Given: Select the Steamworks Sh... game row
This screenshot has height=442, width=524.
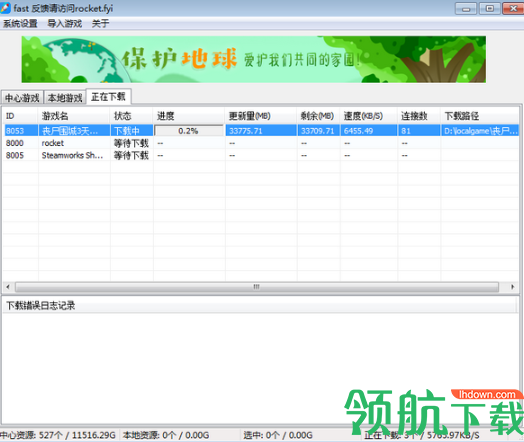Looking at the screenshot, I should coord(261,155).
